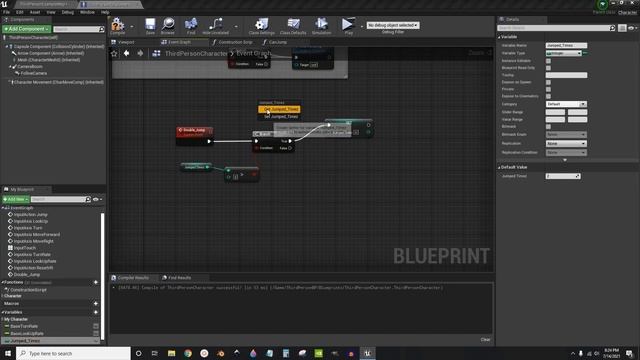Image resolution: width=640 pixels, height=360 pixels.
Task: Open Chrome from the taskbar
Action: 188,353
